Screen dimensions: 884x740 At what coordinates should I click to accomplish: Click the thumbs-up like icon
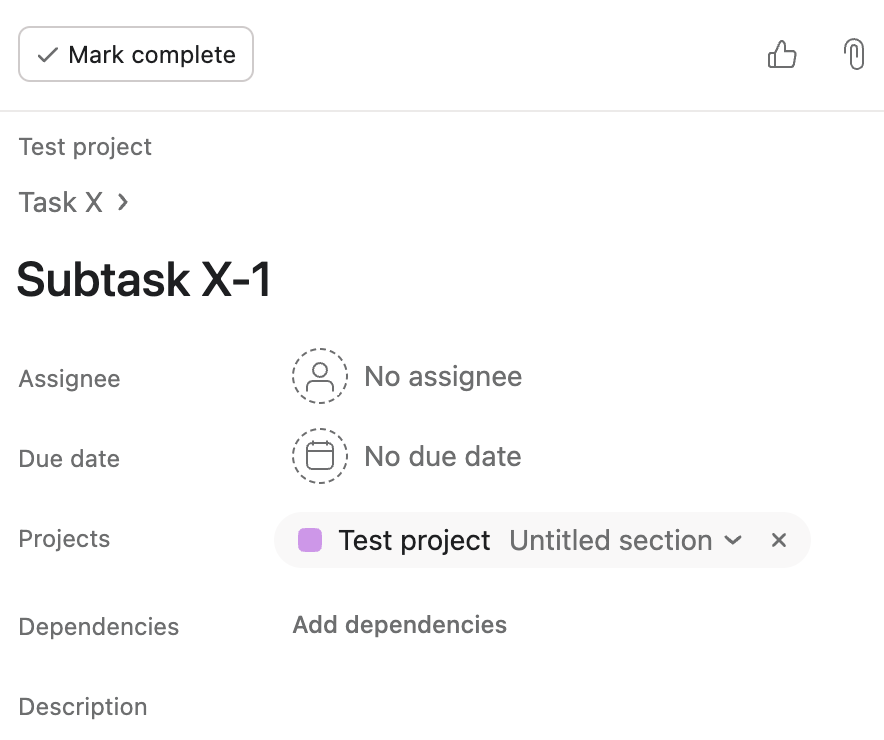pyautogui.click(x=781, y=54)
